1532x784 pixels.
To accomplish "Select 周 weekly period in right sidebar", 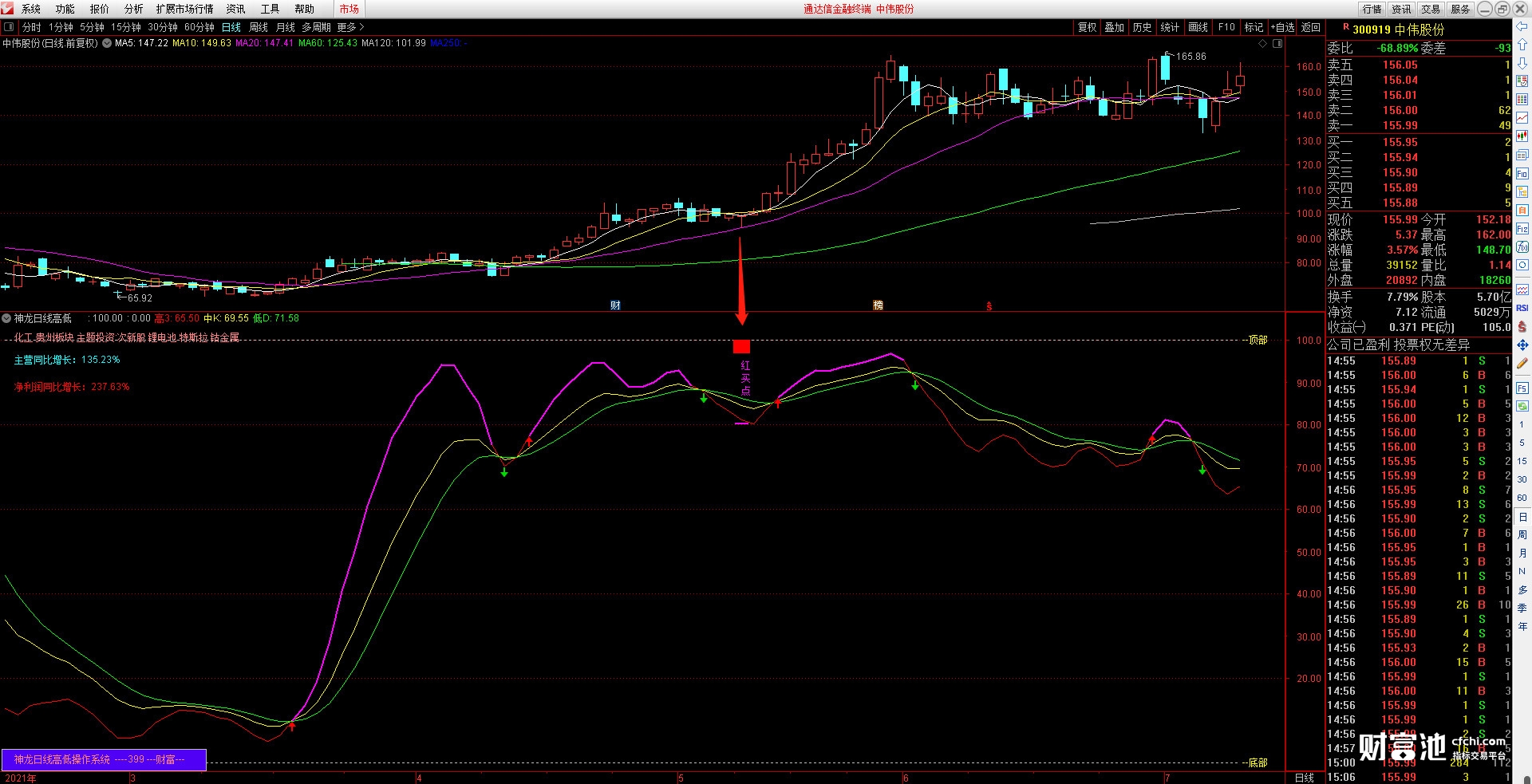I will [1522, 535].
